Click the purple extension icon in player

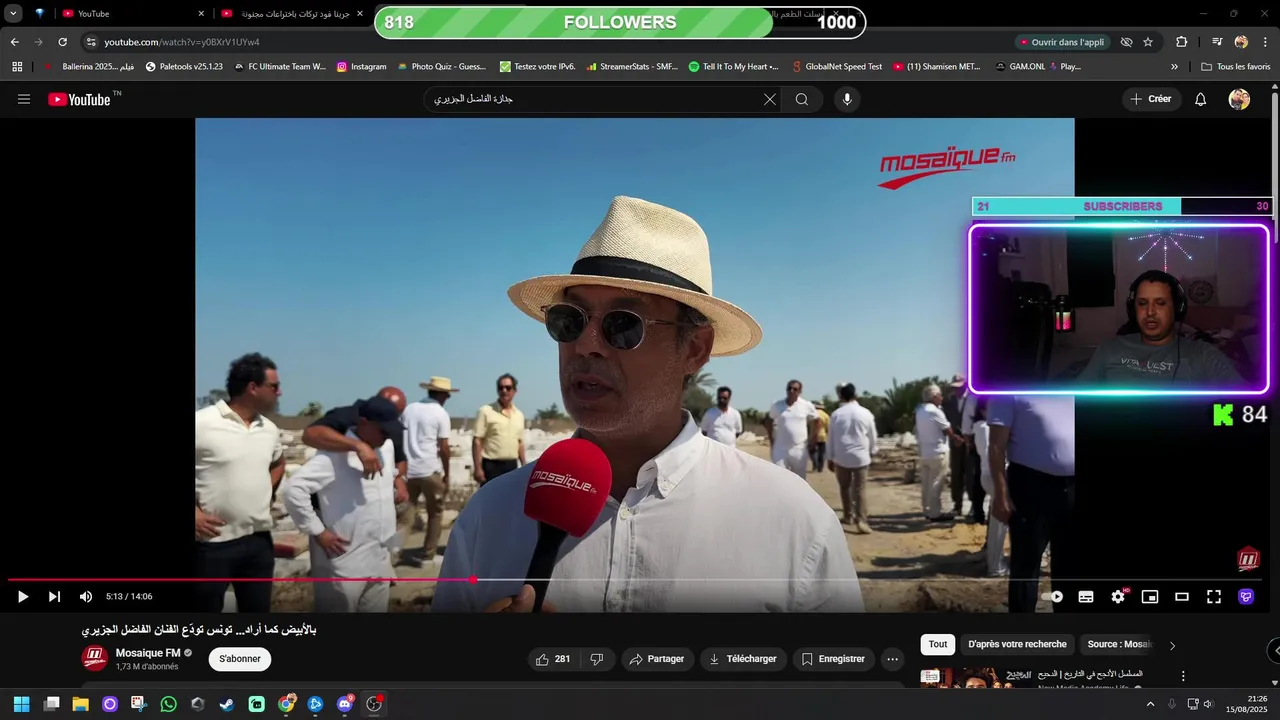coord(1246,597)
